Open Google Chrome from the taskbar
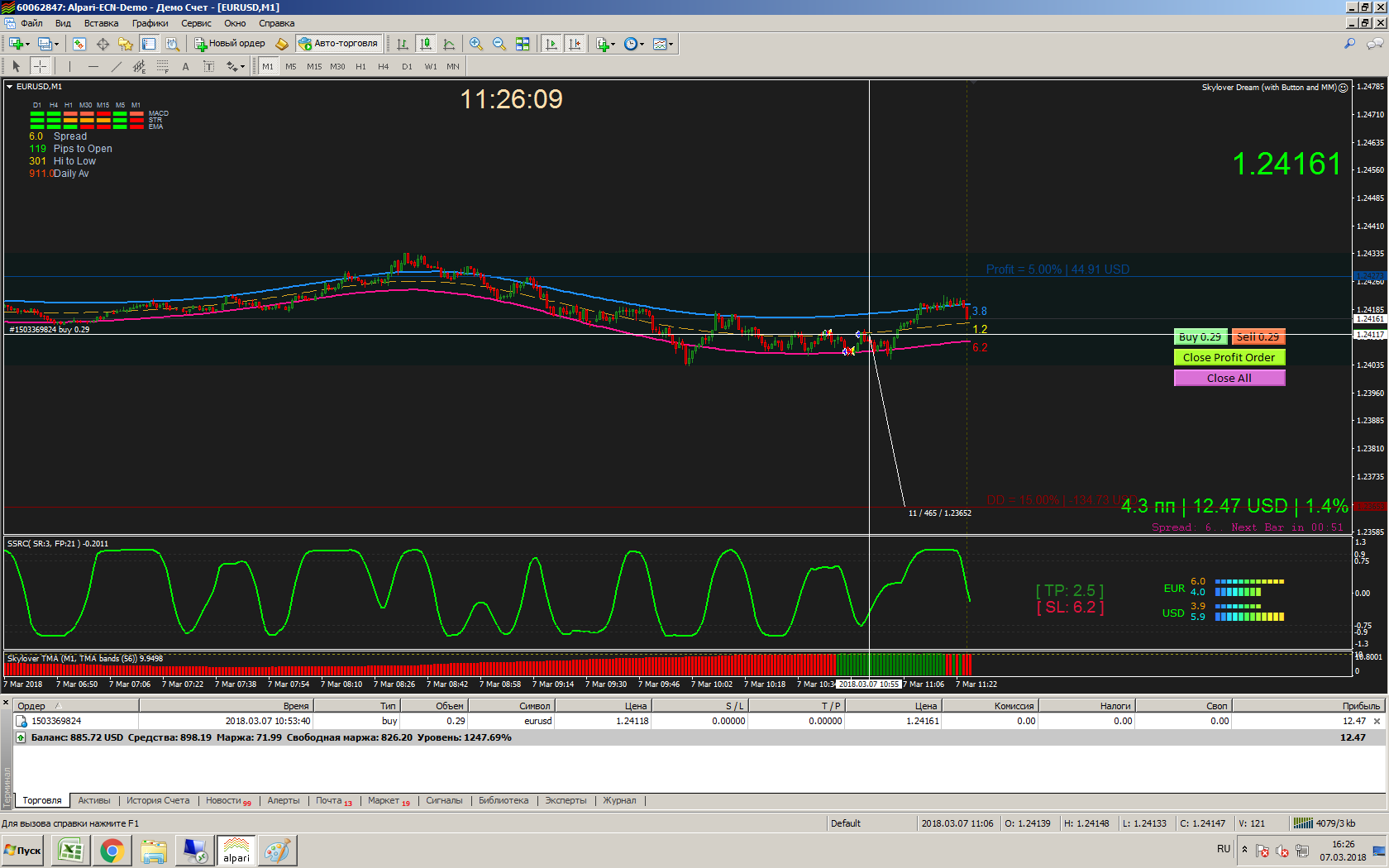 click(x=112, y=851)
